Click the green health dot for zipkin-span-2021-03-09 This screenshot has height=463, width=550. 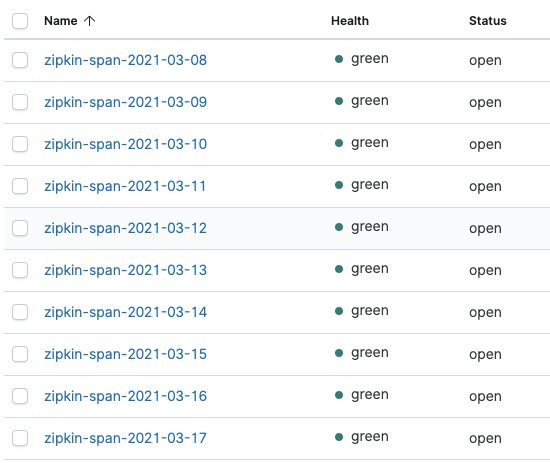339,101
